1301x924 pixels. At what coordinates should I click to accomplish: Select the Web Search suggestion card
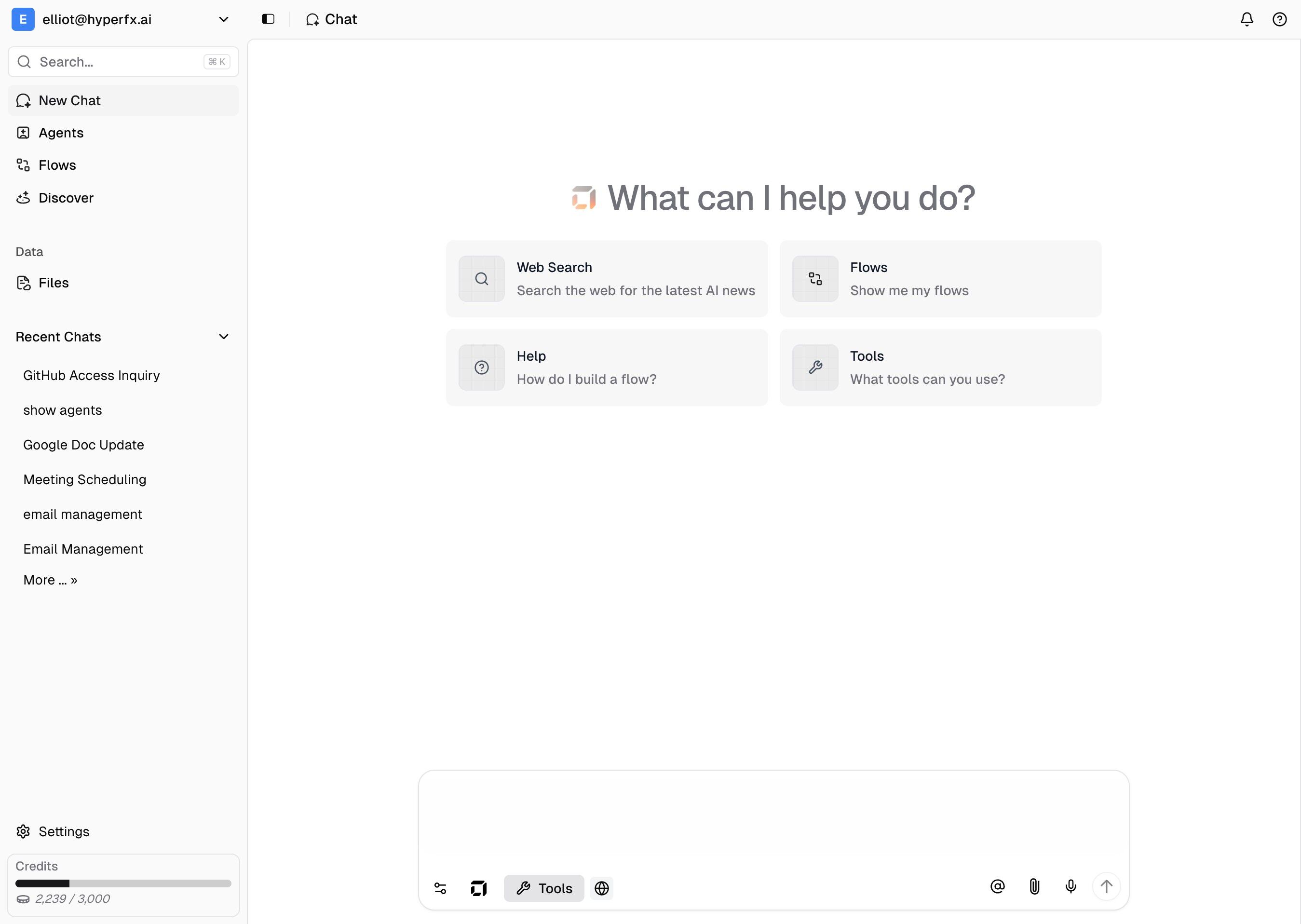(607, 279)
